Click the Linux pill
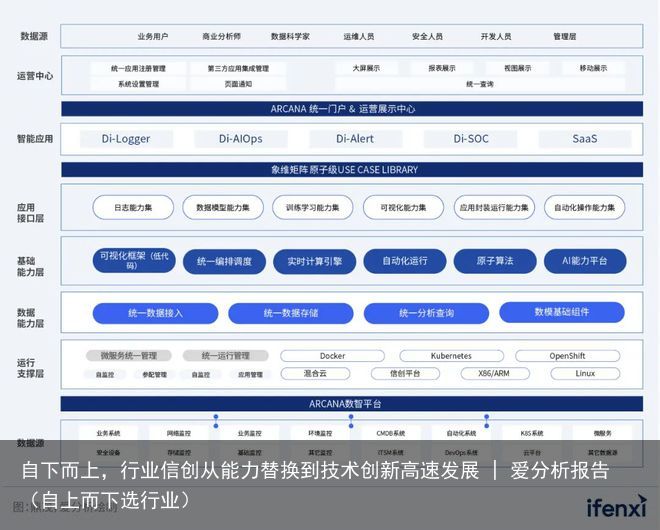 tap(585, 373)
